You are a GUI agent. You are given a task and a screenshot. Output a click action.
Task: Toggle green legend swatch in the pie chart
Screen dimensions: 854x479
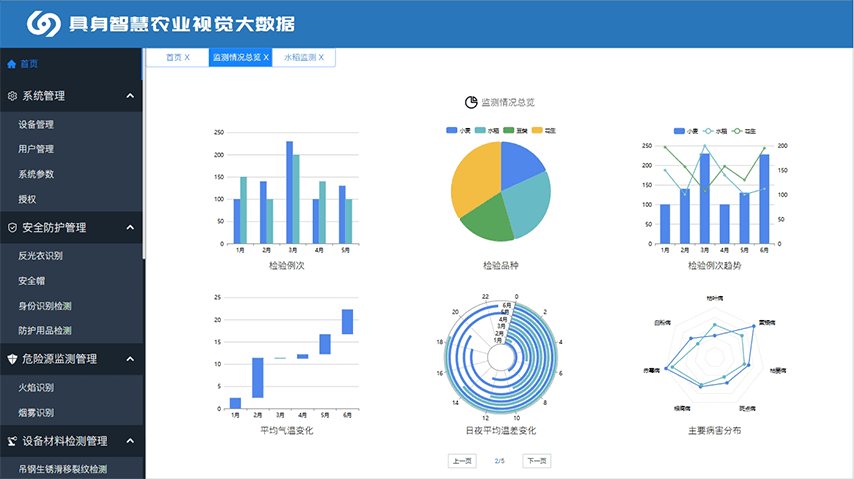(x=509, y=130)
